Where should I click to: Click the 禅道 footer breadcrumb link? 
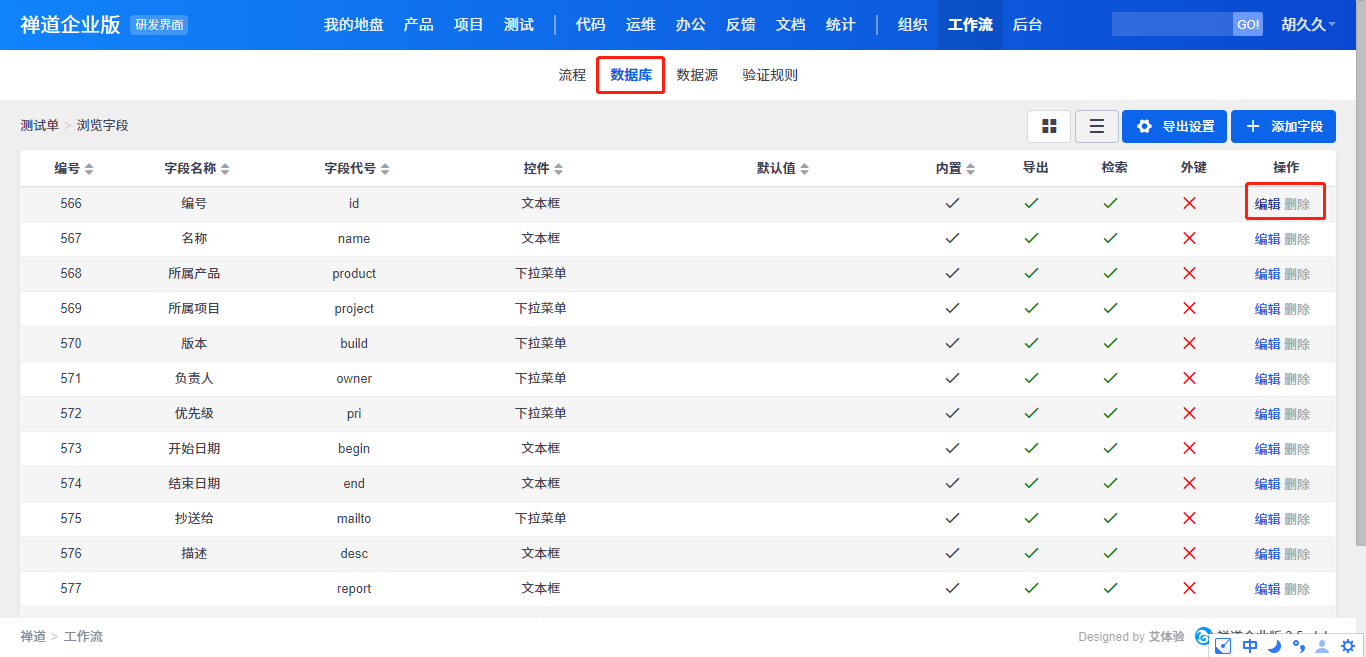click(x=33, y=636)
